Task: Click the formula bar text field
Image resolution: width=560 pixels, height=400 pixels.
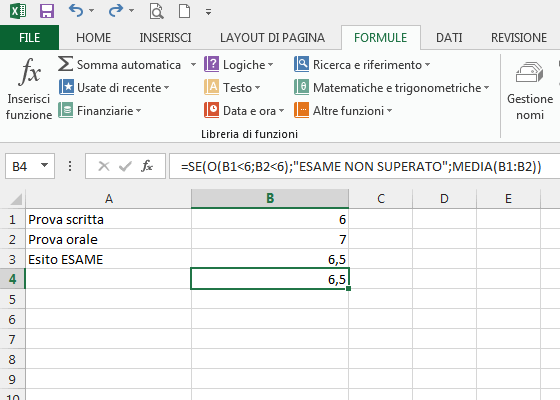Action: point(364,166)
